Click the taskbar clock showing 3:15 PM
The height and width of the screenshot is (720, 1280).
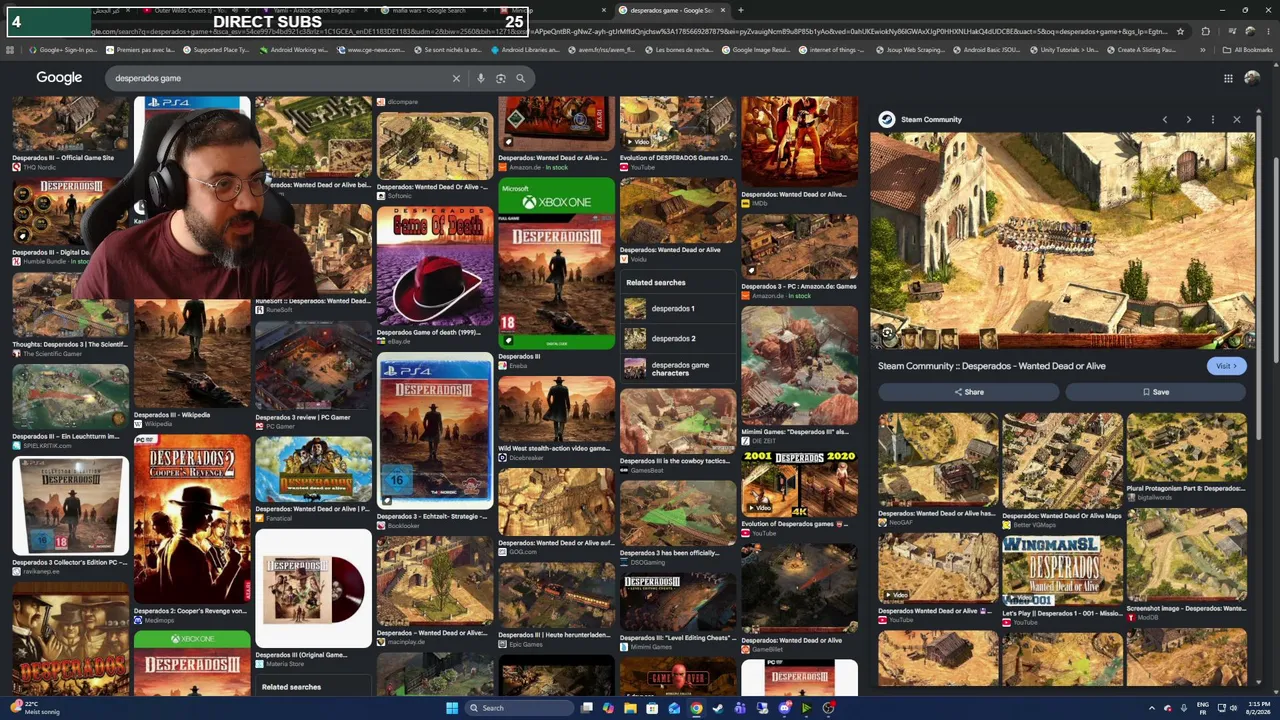click(1259, 708)
